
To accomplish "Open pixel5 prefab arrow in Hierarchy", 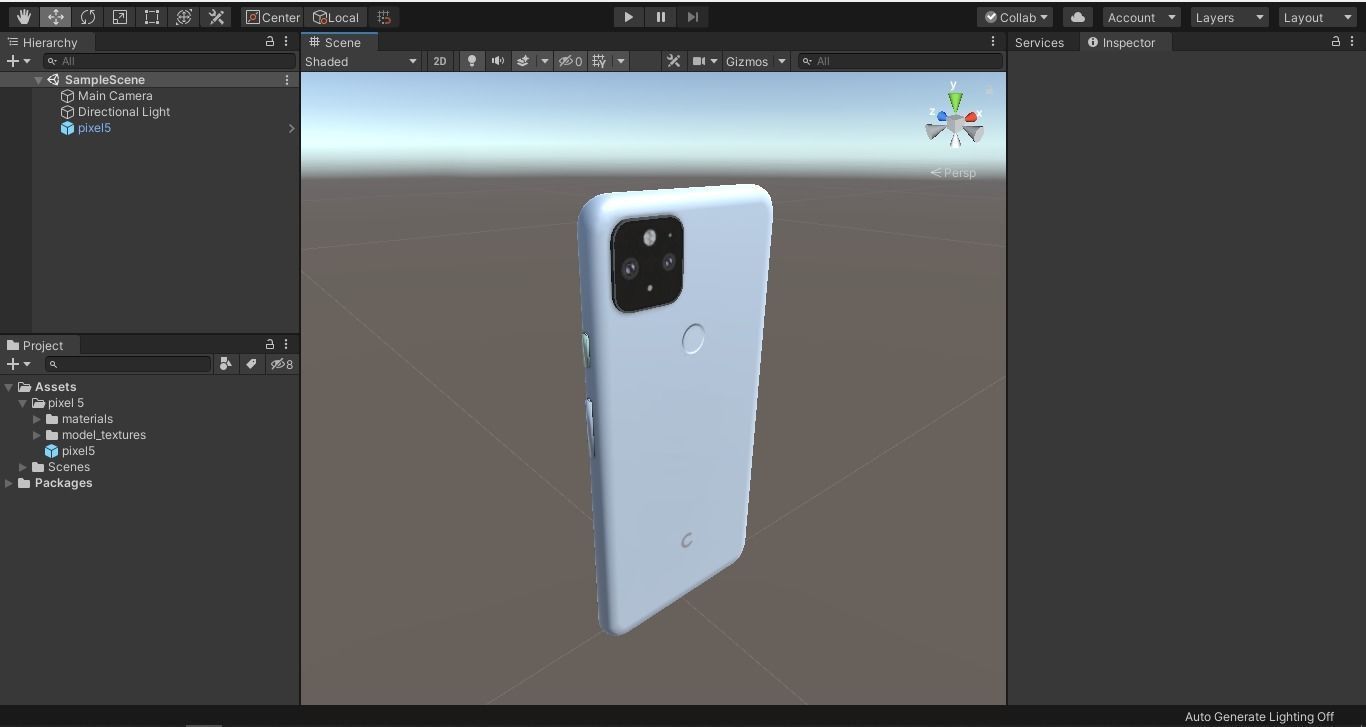I will (291, 128).
